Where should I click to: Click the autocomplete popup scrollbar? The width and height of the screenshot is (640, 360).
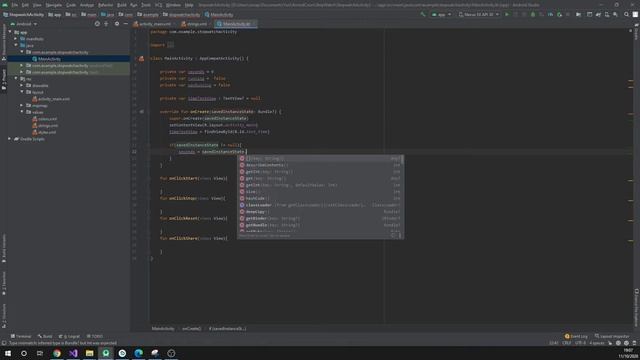pyautogui.click(x=402, y=160)
